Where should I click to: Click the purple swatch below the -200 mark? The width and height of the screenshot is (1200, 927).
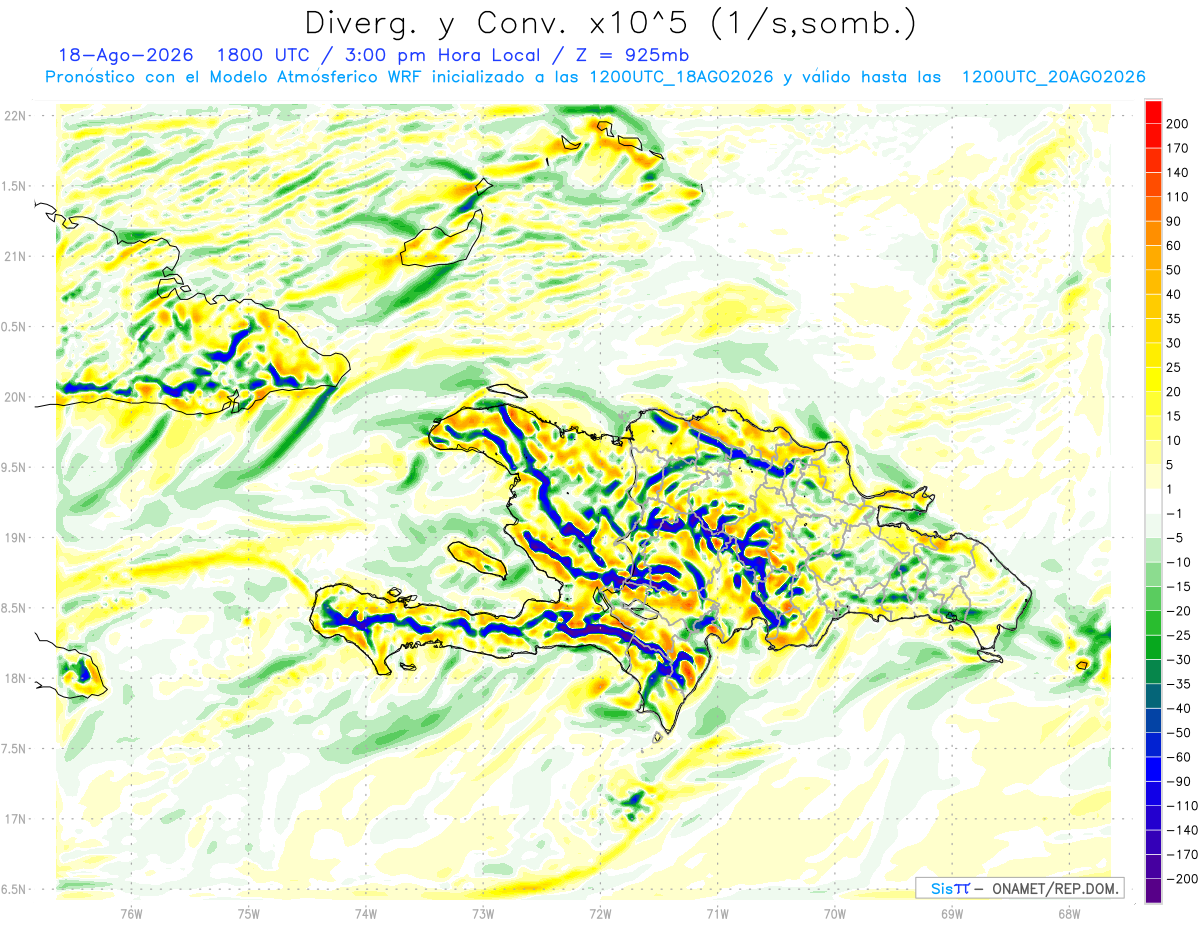[x=1152, y=891]
